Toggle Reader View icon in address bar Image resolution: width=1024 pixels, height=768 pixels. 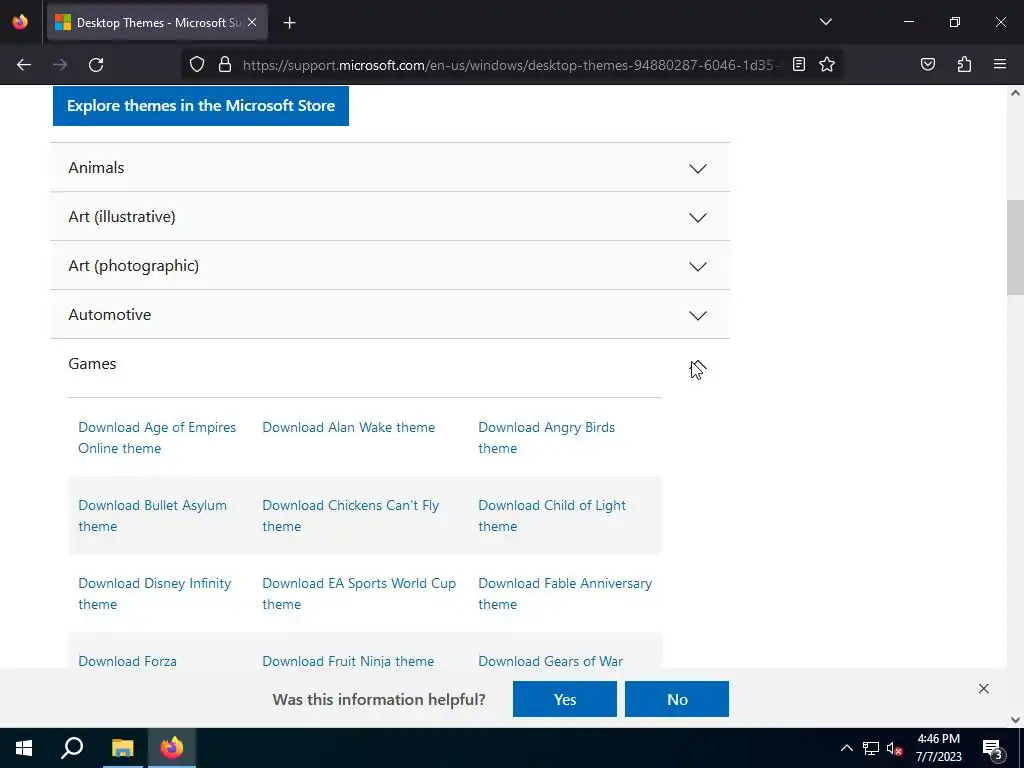[799, 64]
